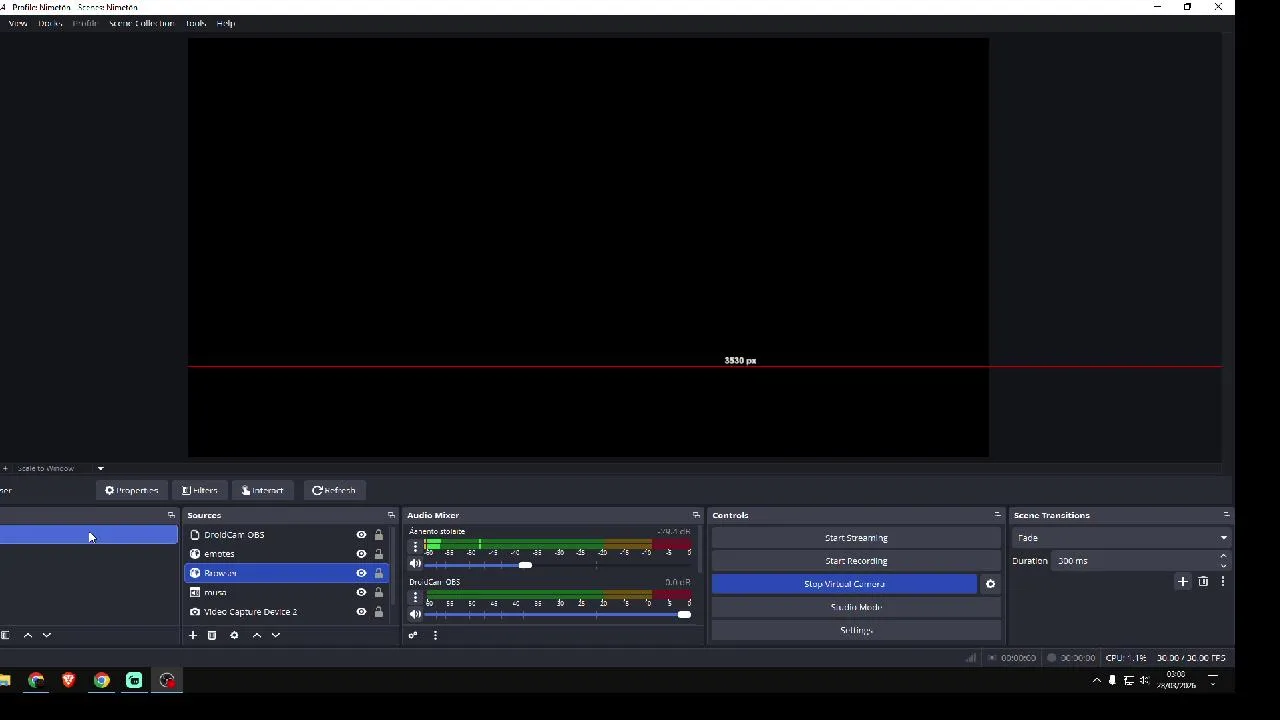
Task: Decrease the transition duration with the down arrow
Action: (1223, 565)
